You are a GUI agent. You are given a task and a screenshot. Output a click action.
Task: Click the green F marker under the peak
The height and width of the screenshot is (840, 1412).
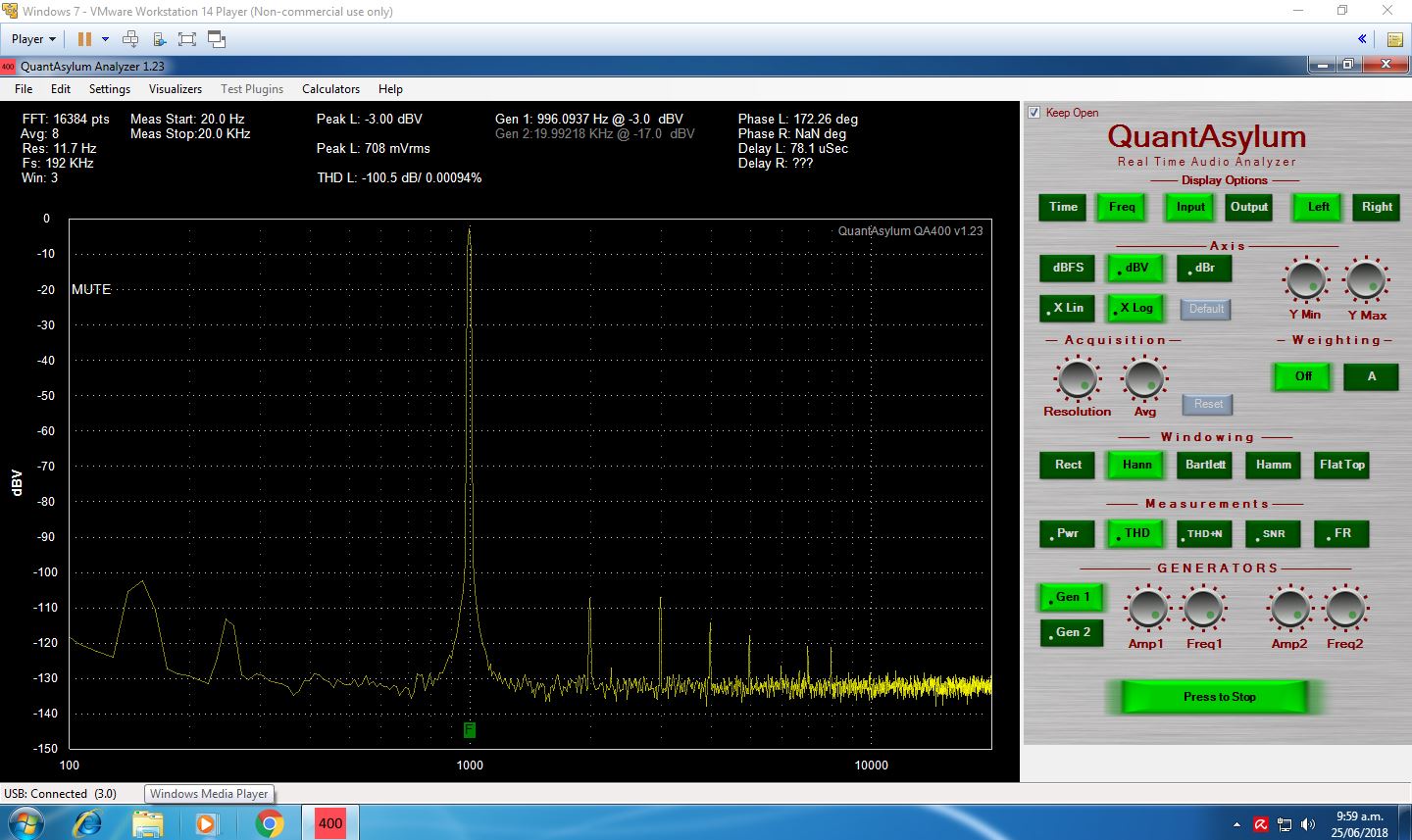click(470, 730)
